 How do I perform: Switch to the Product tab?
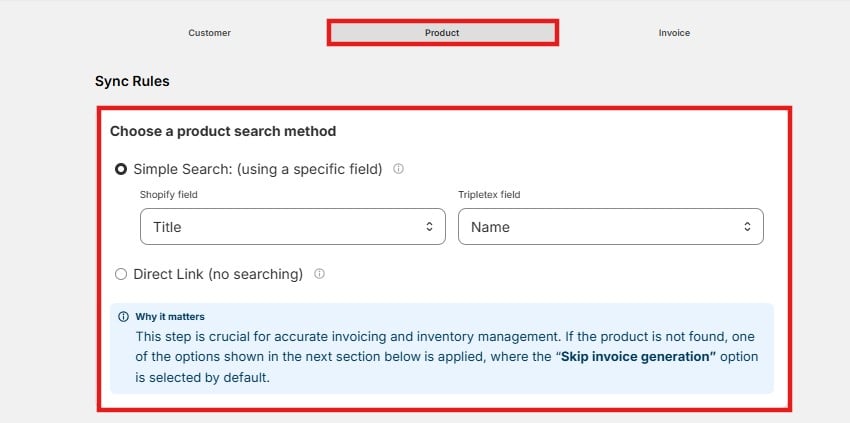pyautogui.click(x=442, y=33)
